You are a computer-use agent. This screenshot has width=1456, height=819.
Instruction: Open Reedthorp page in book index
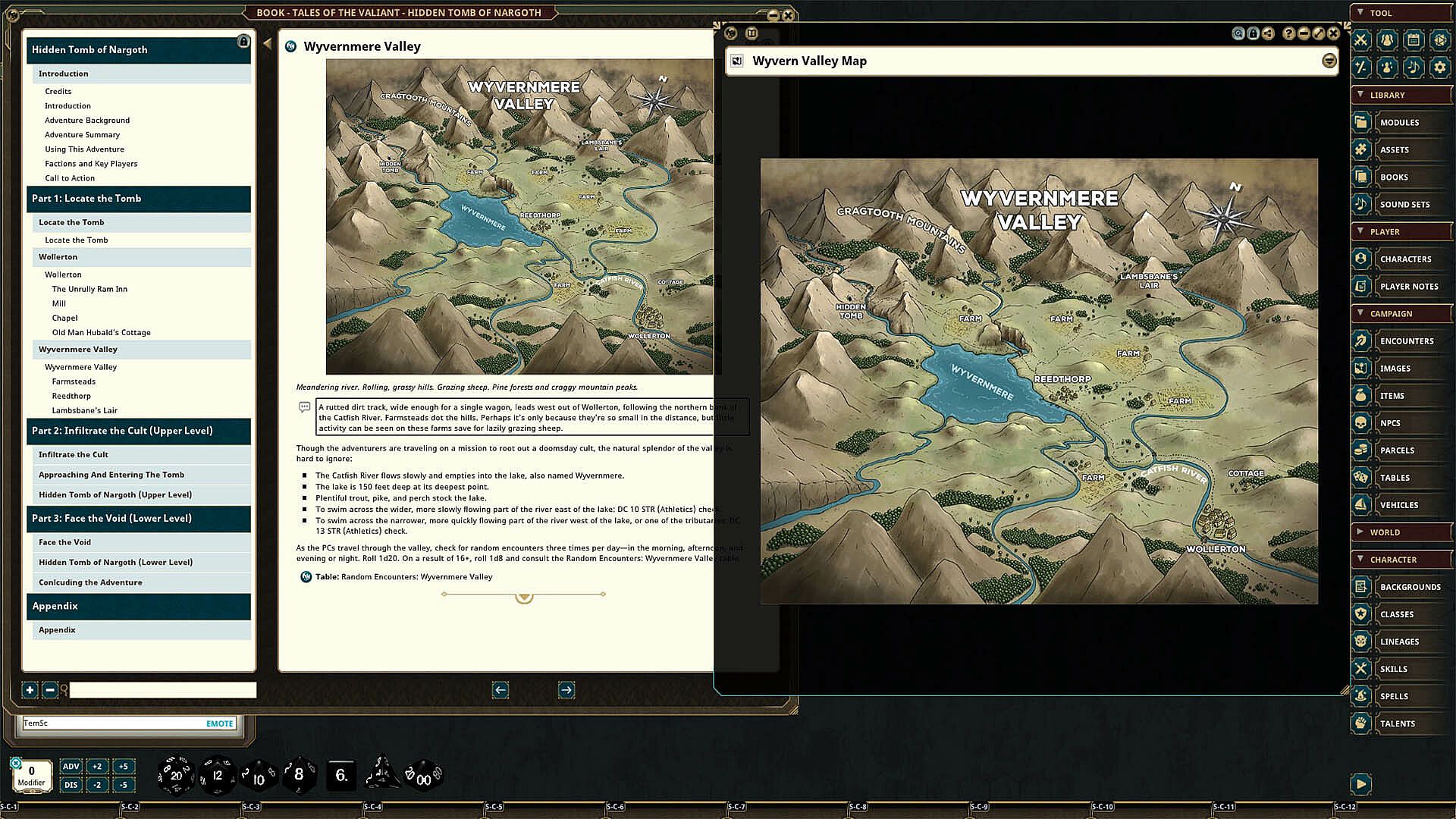click(71, 396)
